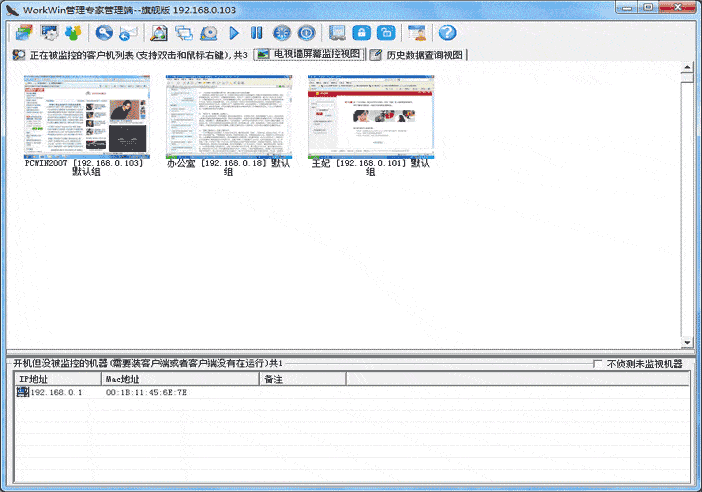
Task: Close the WorkWin window
Action: (x=678, y=7)
